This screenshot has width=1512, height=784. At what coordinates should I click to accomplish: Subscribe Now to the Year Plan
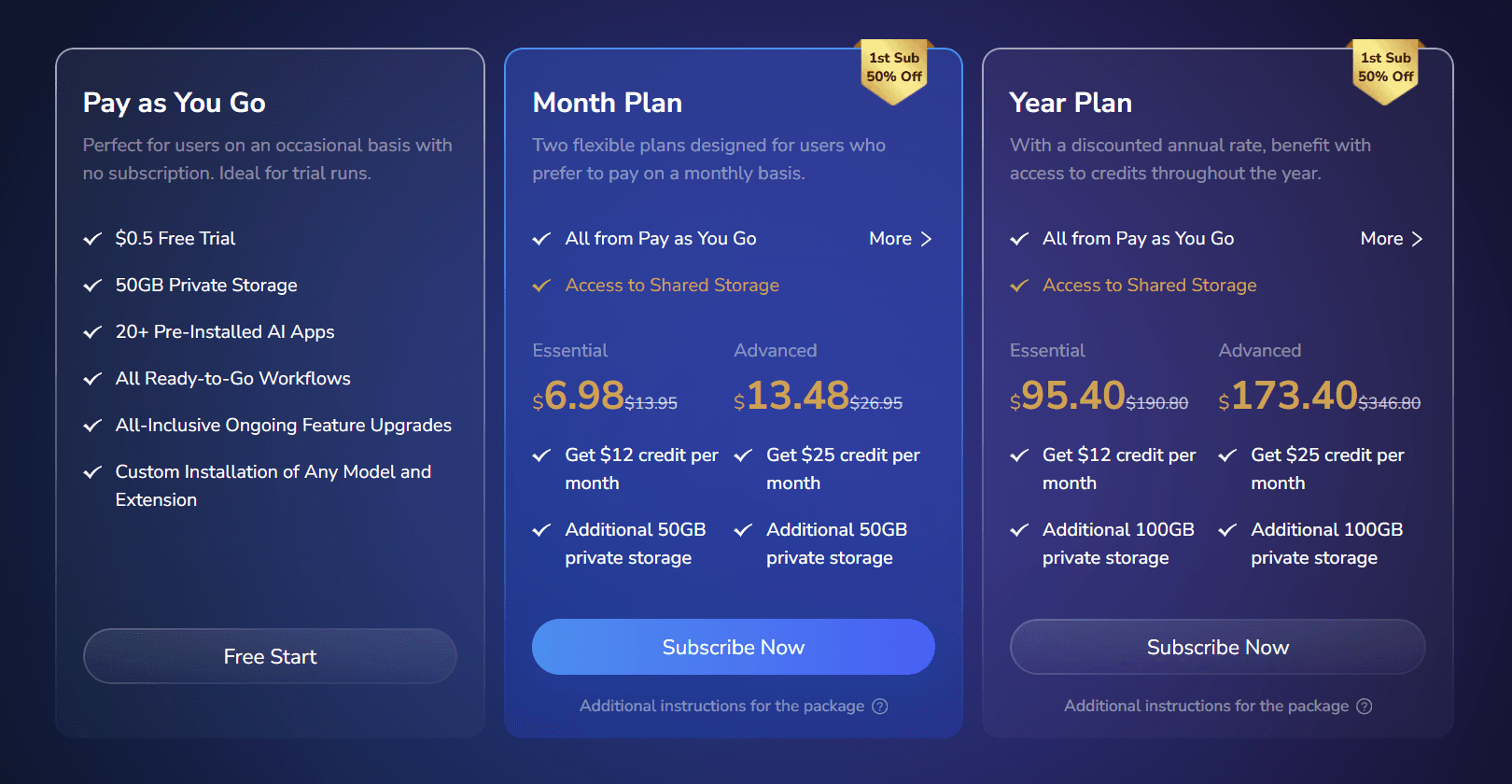click(x=1217, y=647)
